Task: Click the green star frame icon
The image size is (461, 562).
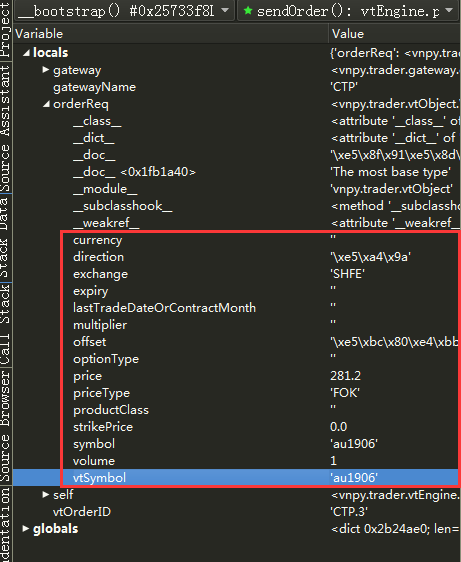Action: click(248, 10)
